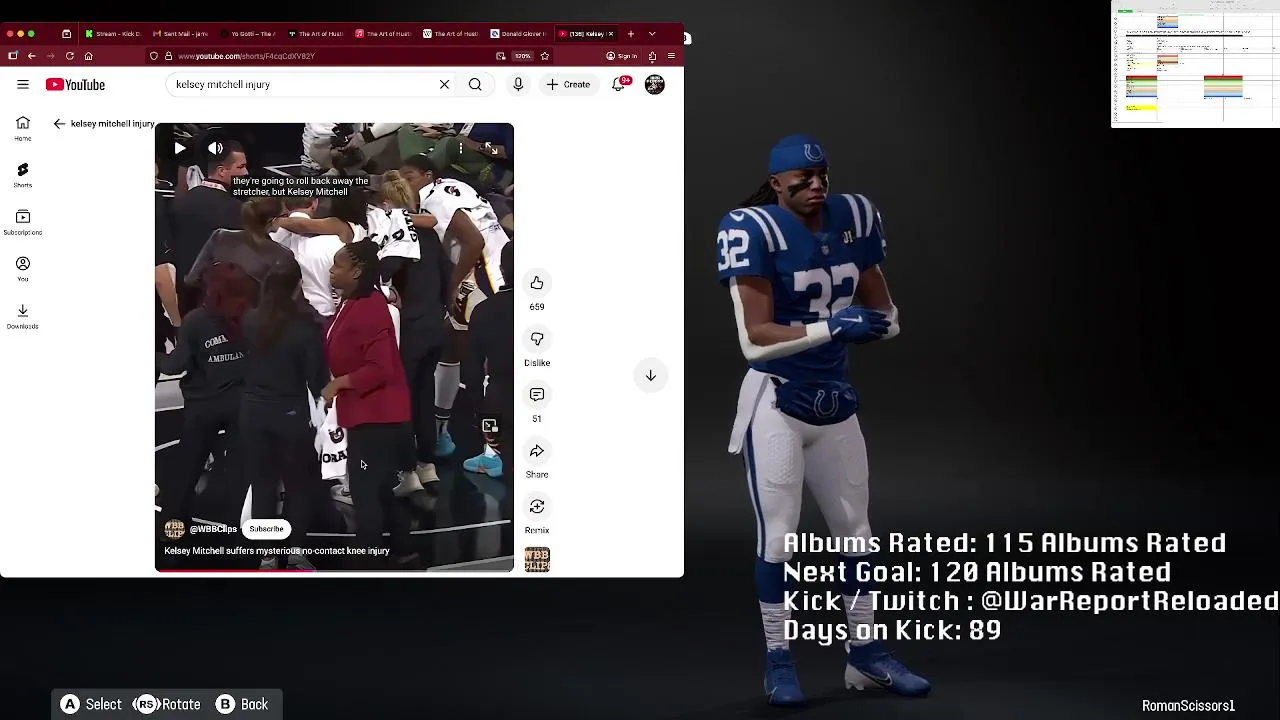Switch to the Donald Glover tab
Screen dimensions: 1280x720
tap(519, 34)
